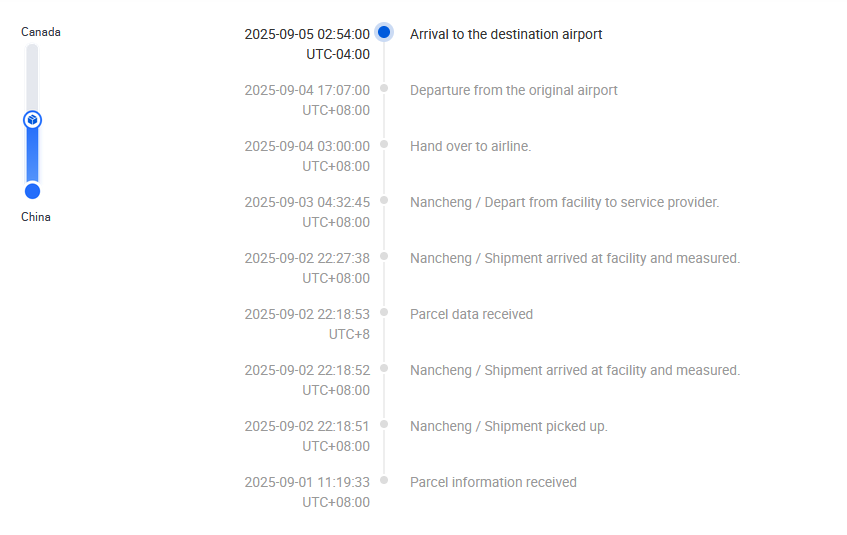Click the 2025-09-05 02:54:00 timestamp

[x=307, y=34]
